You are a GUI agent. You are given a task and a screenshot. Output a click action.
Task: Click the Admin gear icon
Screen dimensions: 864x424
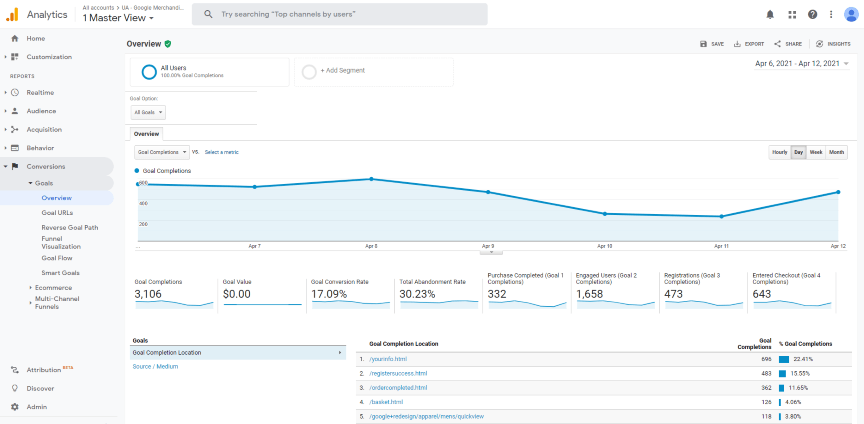click(15, 407)
